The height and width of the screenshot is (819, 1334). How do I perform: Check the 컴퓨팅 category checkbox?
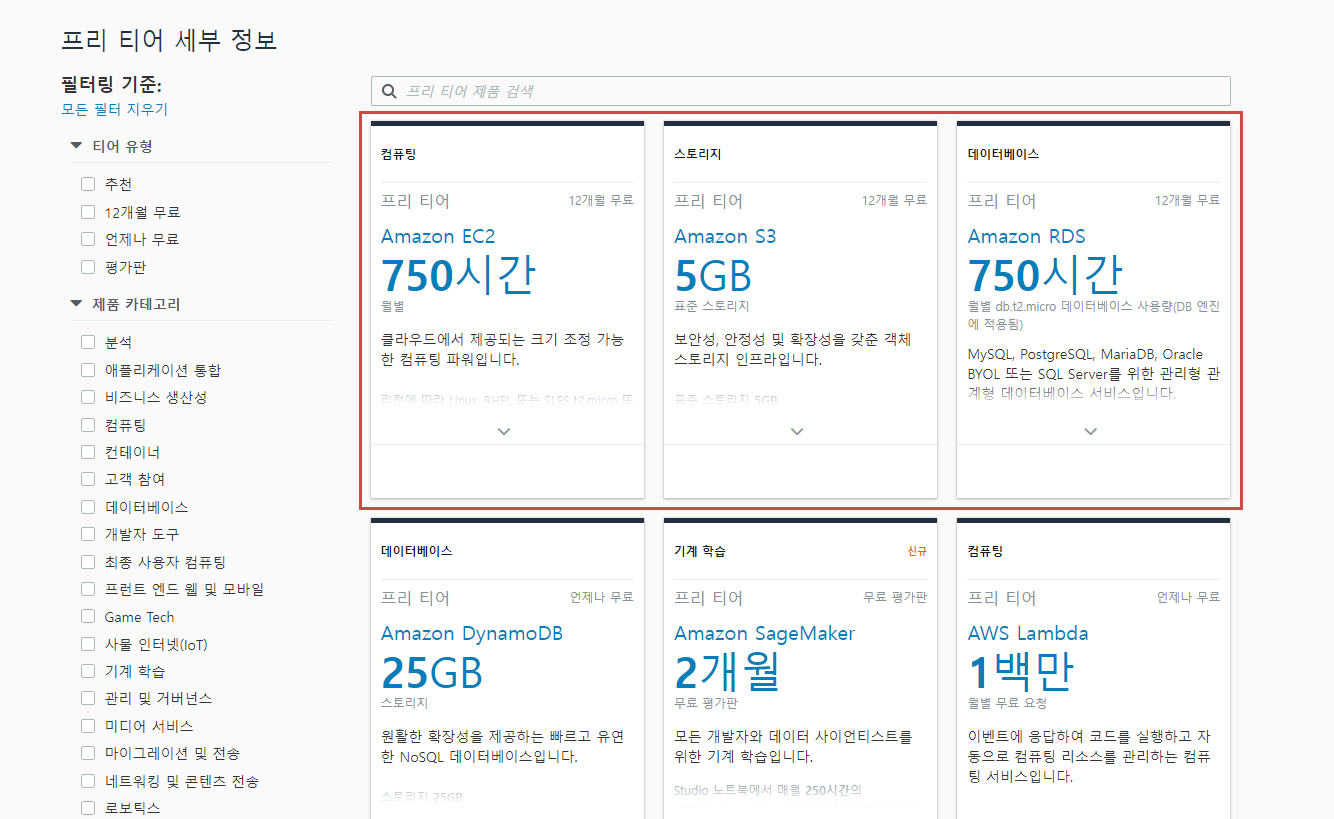pos(88,425)
